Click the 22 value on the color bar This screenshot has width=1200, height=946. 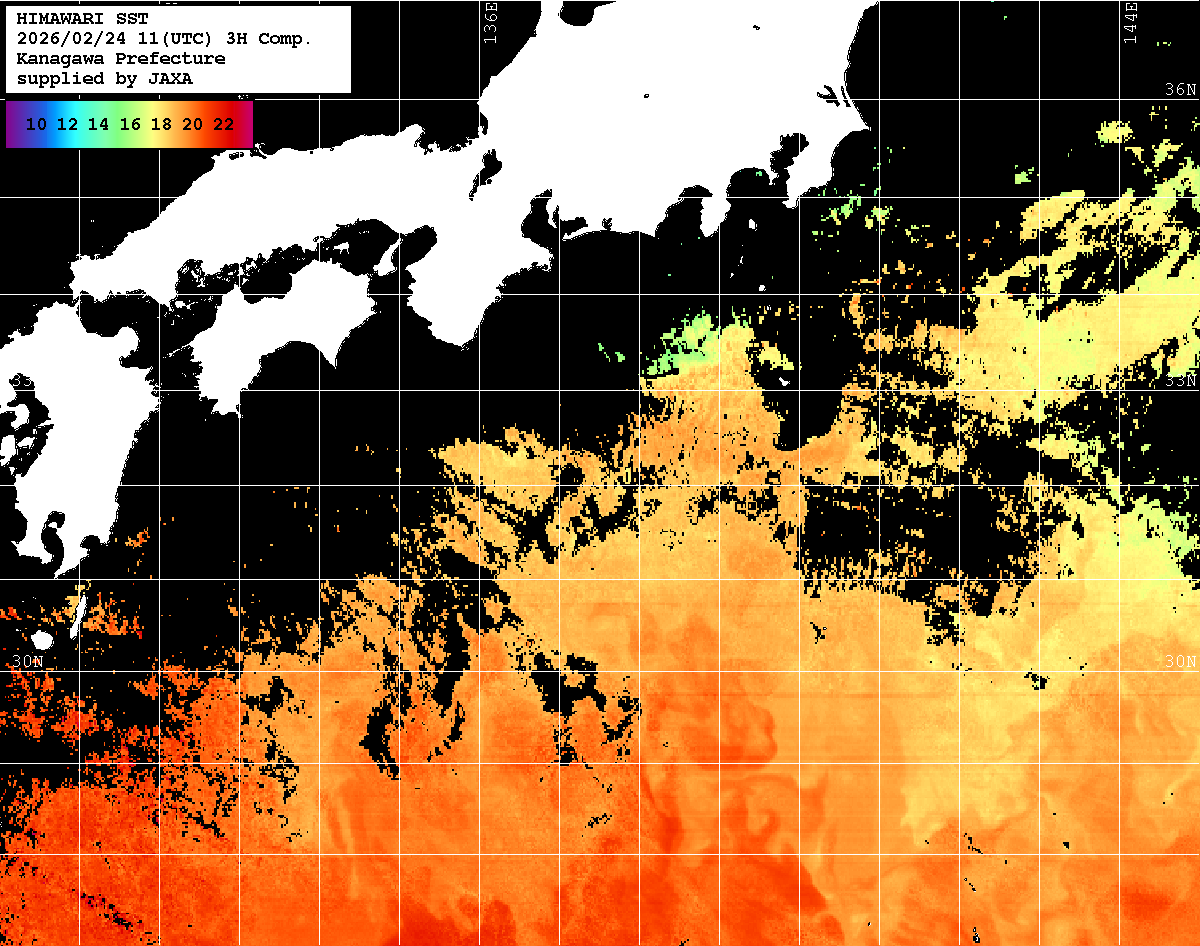tap(223, 125)
